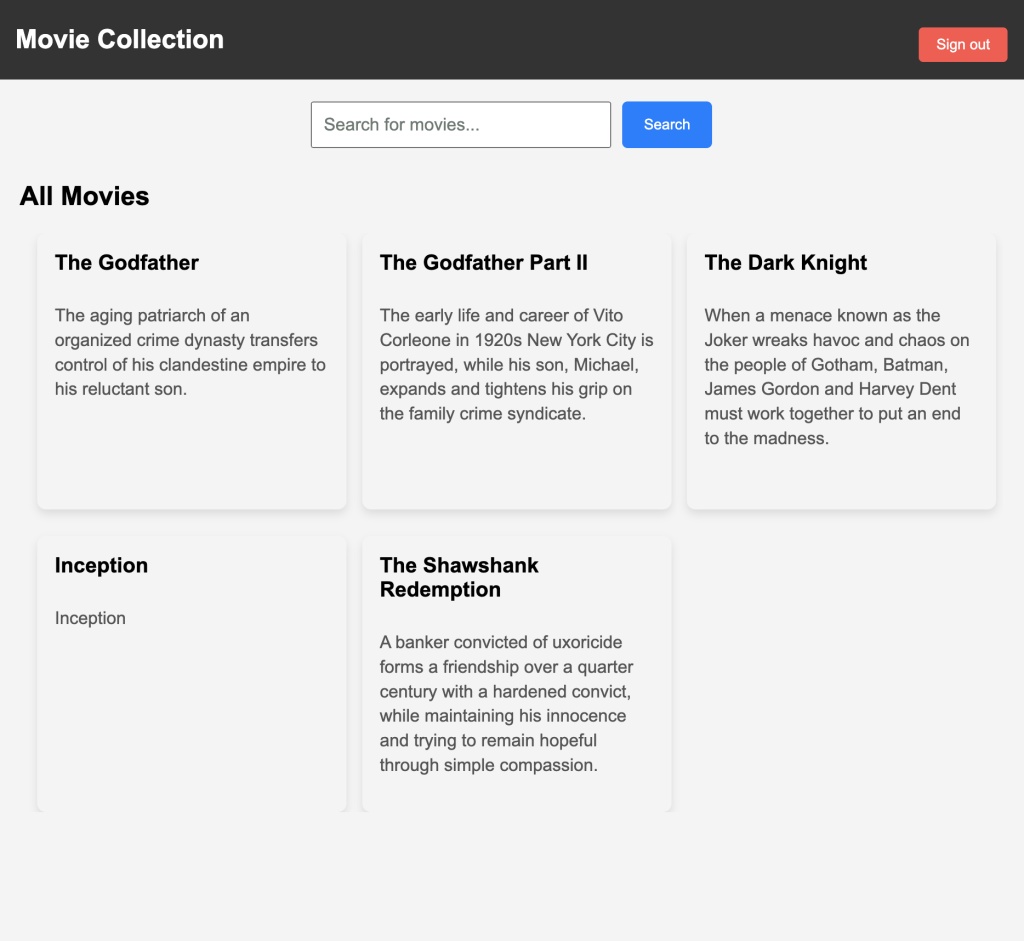This screenshot has width=1024, height=941.
Task: Click the All Movies section heading
Action: [x=84, y=196]
